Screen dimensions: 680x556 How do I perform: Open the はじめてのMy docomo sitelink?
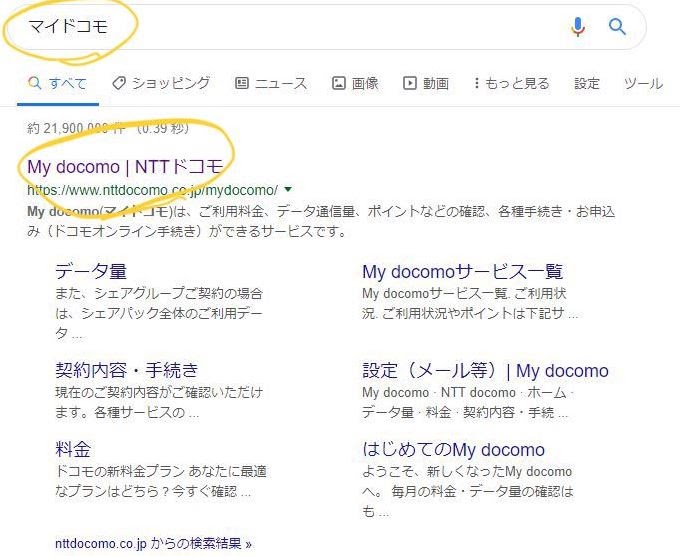point(453,449)
